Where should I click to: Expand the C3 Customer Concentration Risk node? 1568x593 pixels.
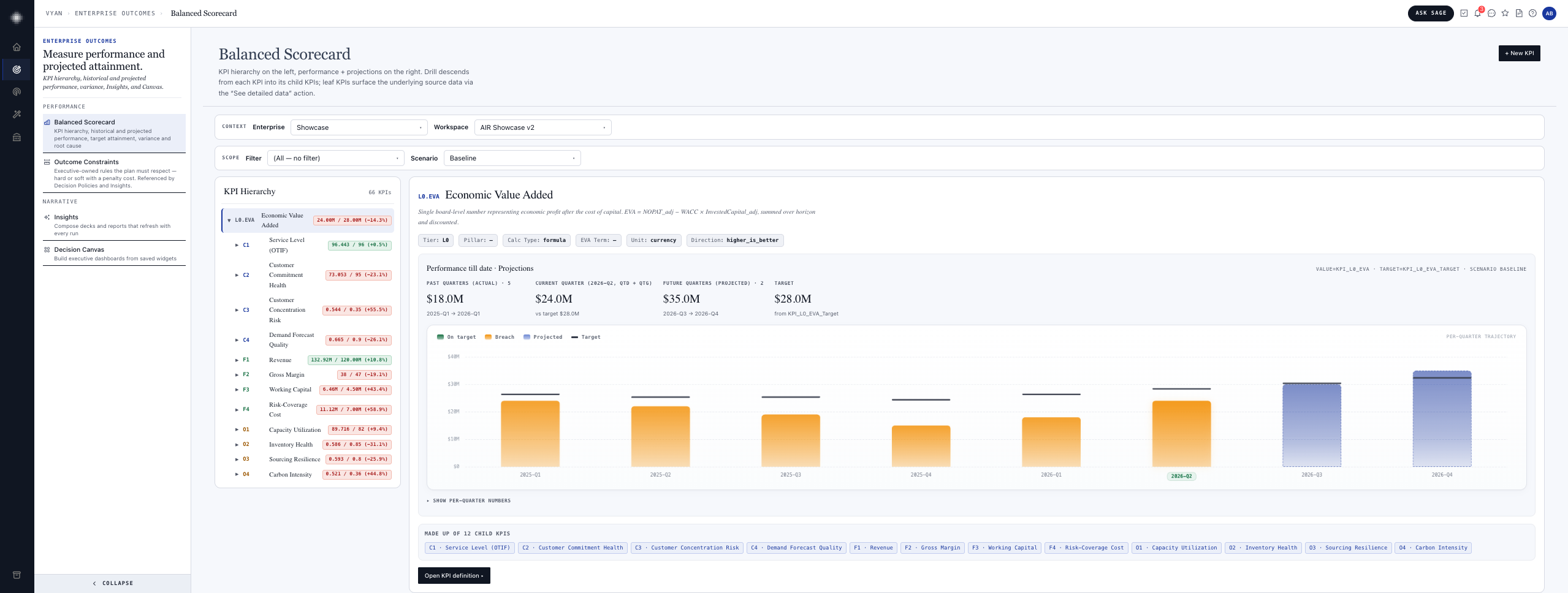pos(237,310)
